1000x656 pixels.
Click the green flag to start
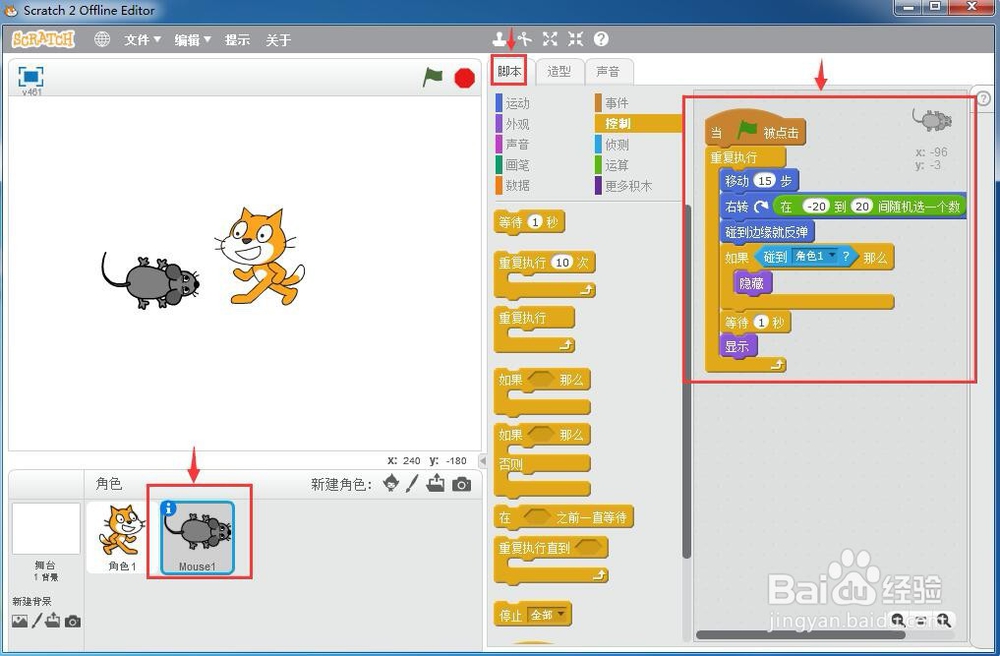point(432,78)
